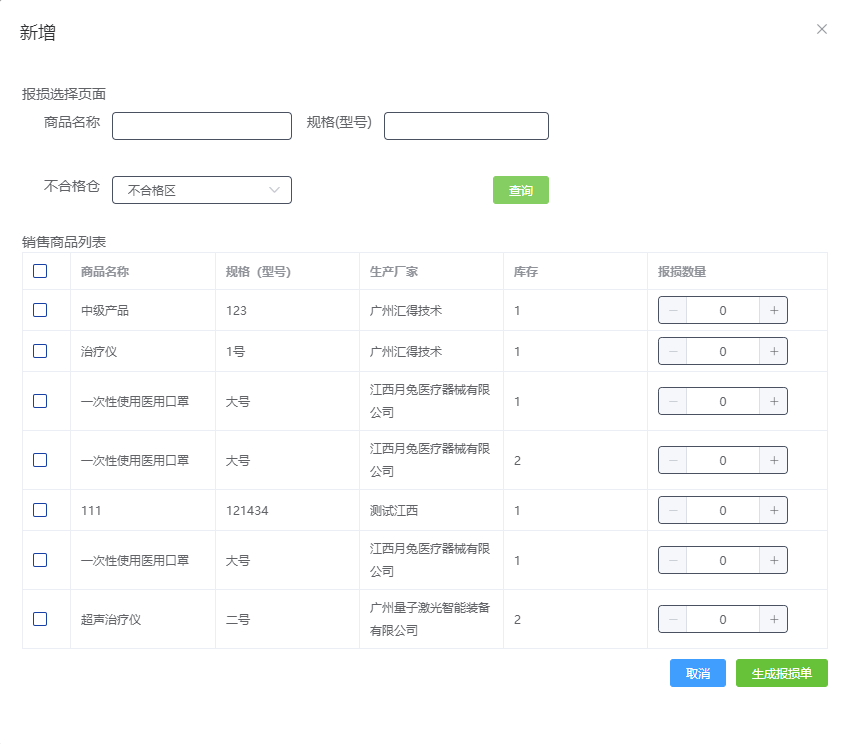This screenshot has height=744, width=846.
Task: Check the 中级产品 row checkbox
Action: pos(40,311)
